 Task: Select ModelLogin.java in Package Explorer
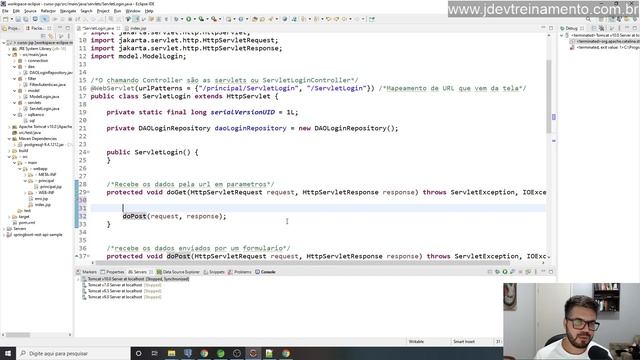pos(44,97)
